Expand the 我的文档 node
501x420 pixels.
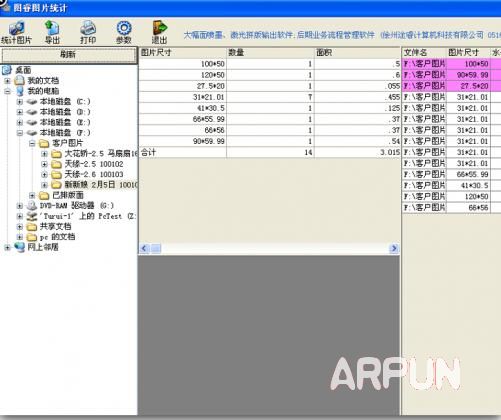pyautogui.click(x=7, y=81)
